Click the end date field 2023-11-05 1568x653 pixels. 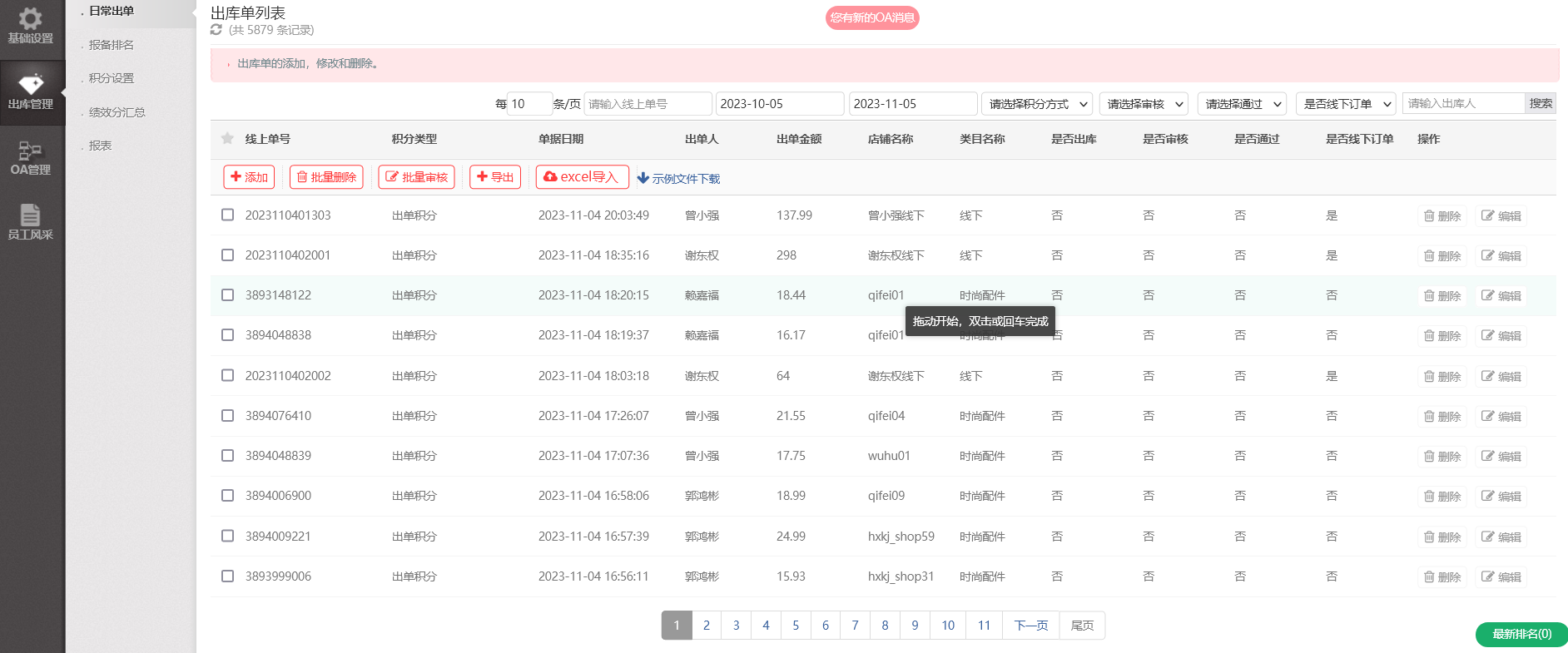[x=913, y=104]
